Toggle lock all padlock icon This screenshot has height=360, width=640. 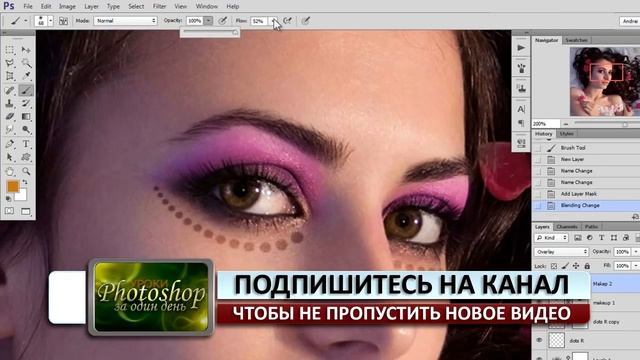pyautogui.click(x=587, y=266)
